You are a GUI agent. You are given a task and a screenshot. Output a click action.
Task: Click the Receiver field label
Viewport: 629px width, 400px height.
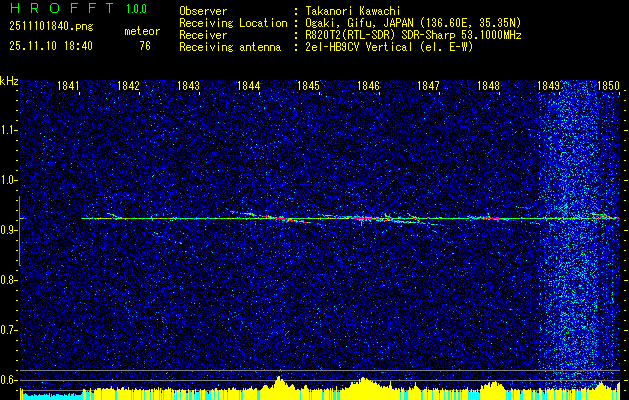pos(203,35)
